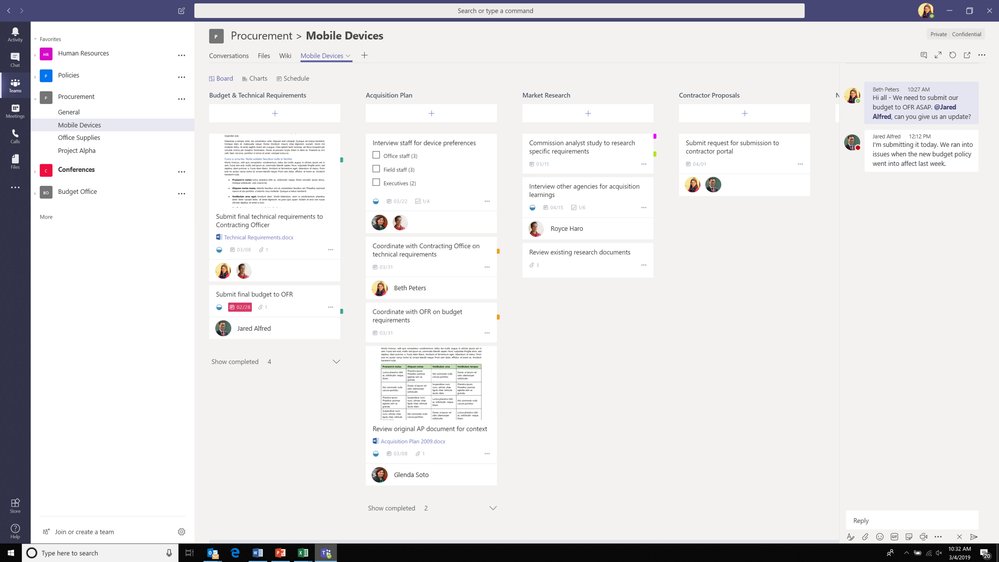Open more options for Human Resources team

click(x=182, y=55)
